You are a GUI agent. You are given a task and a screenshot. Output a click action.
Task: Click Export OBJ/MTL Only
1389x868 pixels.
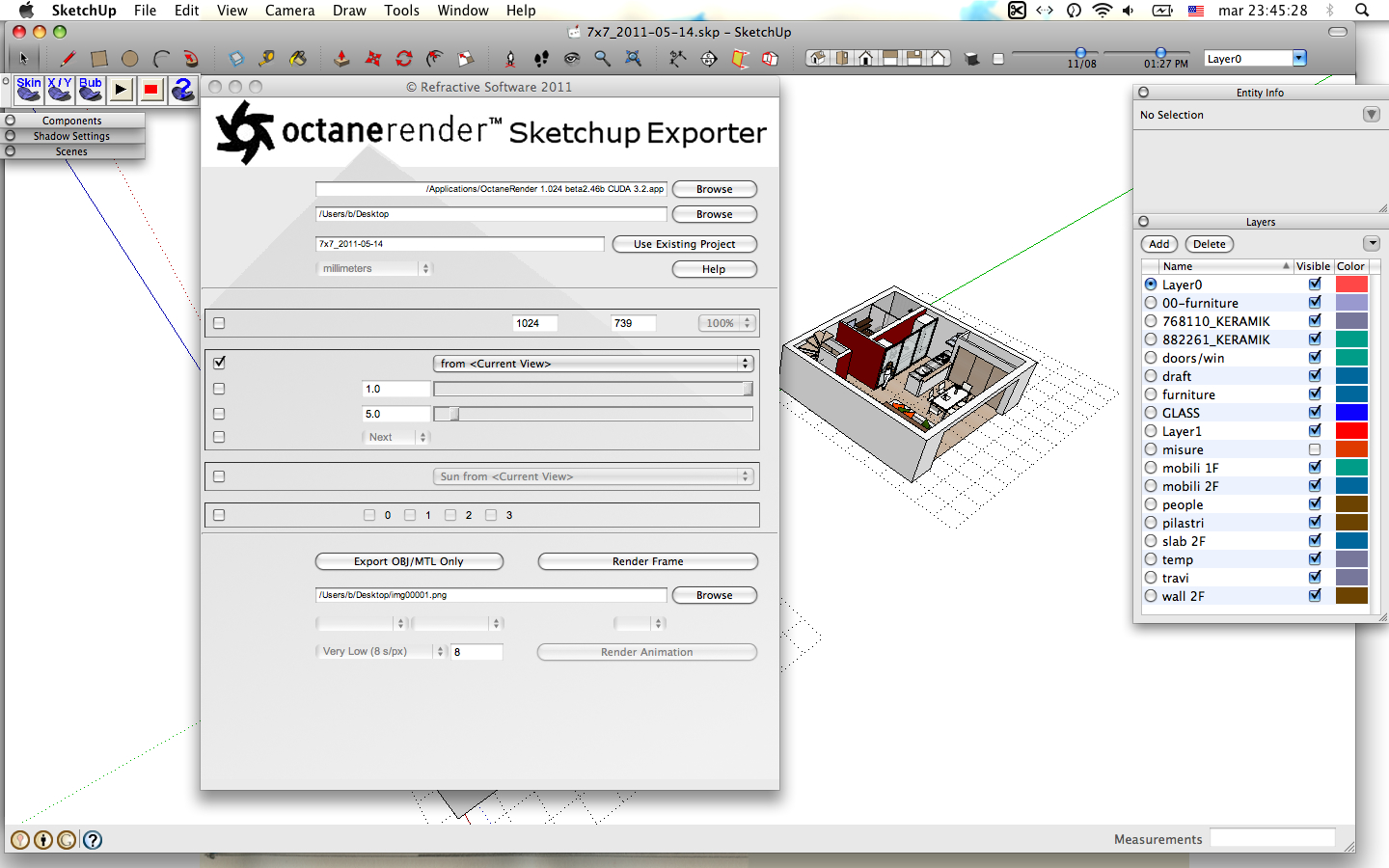409,561
